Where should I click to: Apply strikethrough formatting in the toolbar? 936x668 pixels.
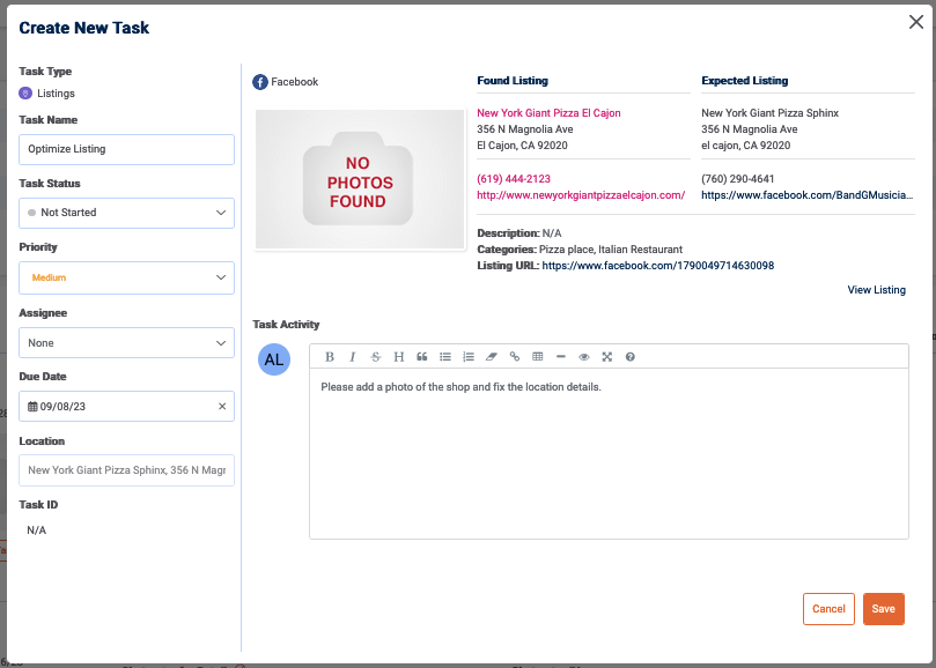pyautogui.click(x=376, y=357)
